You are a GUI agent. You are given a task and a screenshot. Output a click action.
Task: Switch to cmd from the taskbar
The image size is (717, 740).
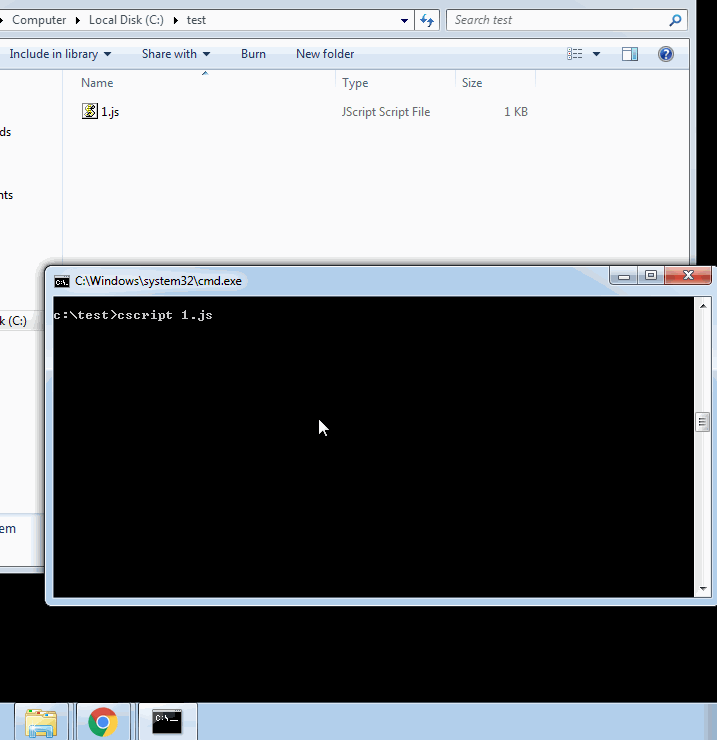167,722
